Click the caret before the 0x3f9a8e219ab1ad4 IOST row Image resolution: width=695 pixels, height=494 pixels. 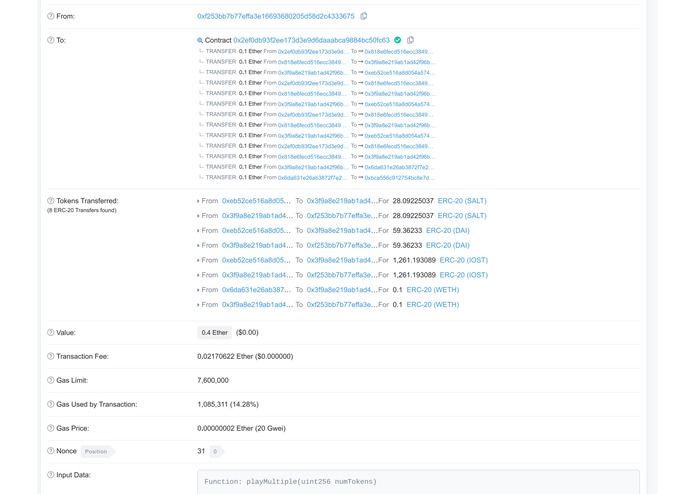tap(198, 275)
